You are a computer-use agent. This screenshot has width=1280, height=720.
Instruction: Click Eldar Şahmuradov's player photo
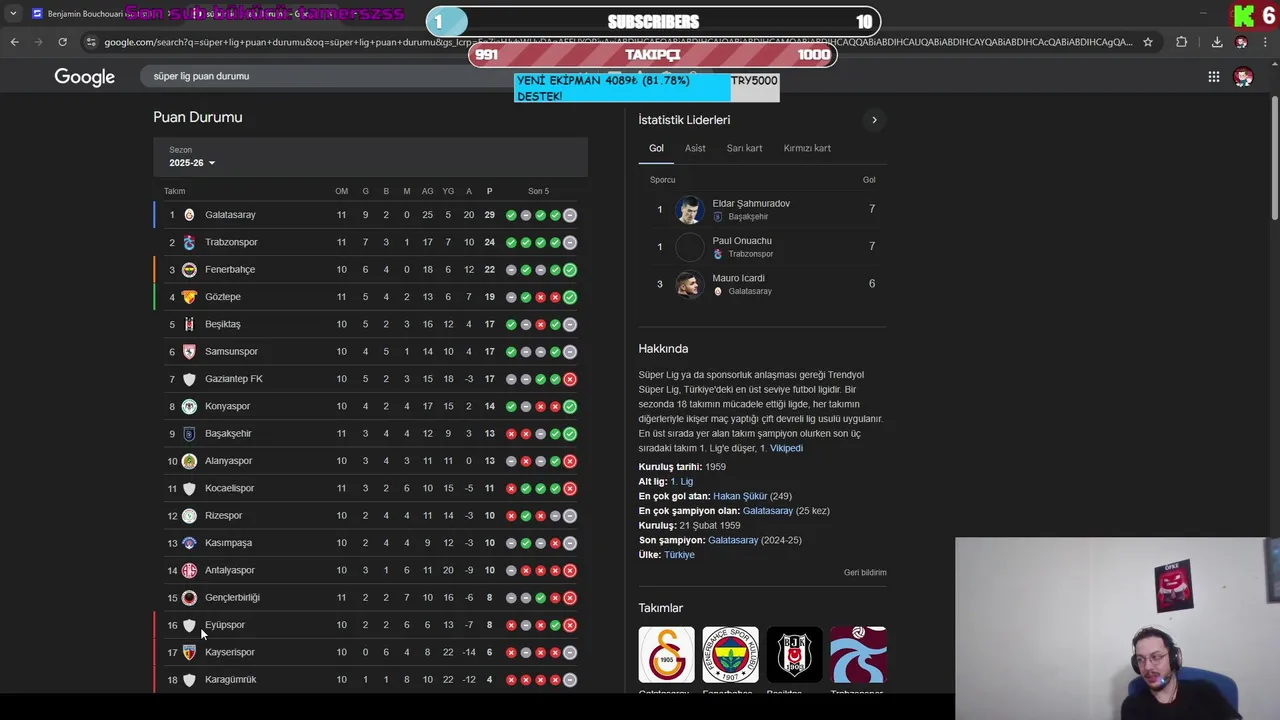point(689,209)
